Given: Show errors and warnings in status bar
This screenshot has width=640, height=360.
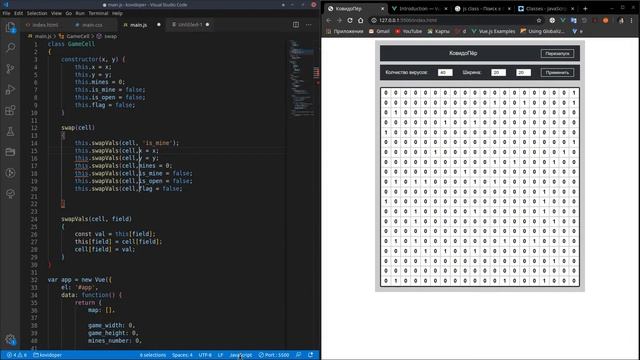Looking at the screenshot, I should [16, 355].
